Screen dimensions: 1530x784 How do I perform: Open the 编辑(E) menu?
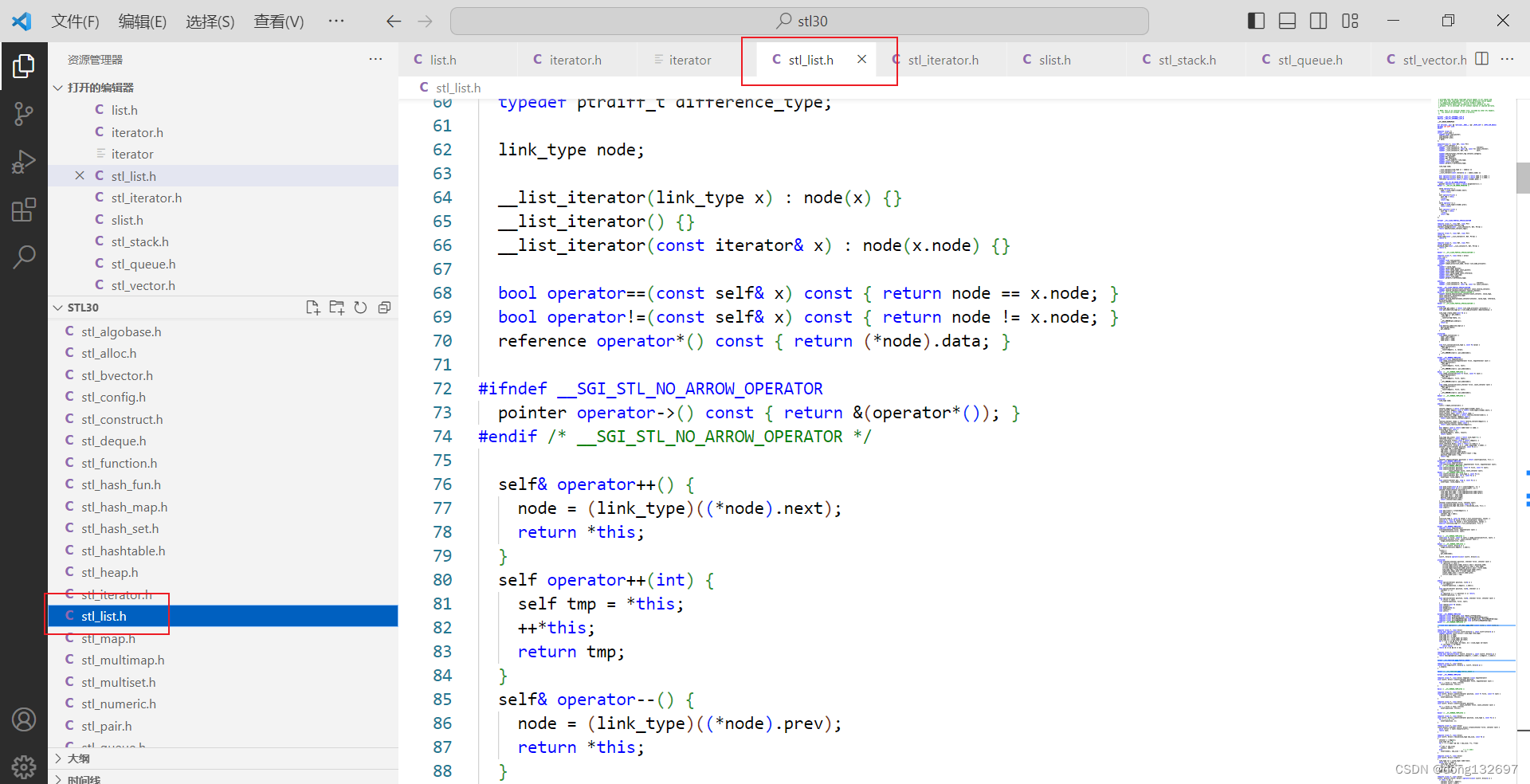(143, 22)
